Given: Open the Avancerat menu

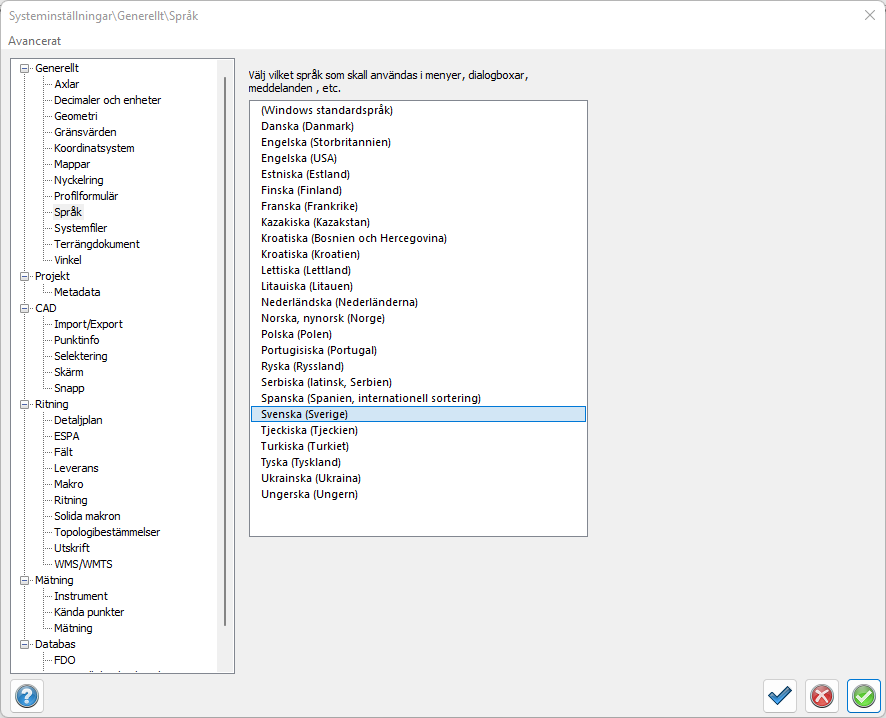Looking at the screenshot, I should (x=35, y=41).
